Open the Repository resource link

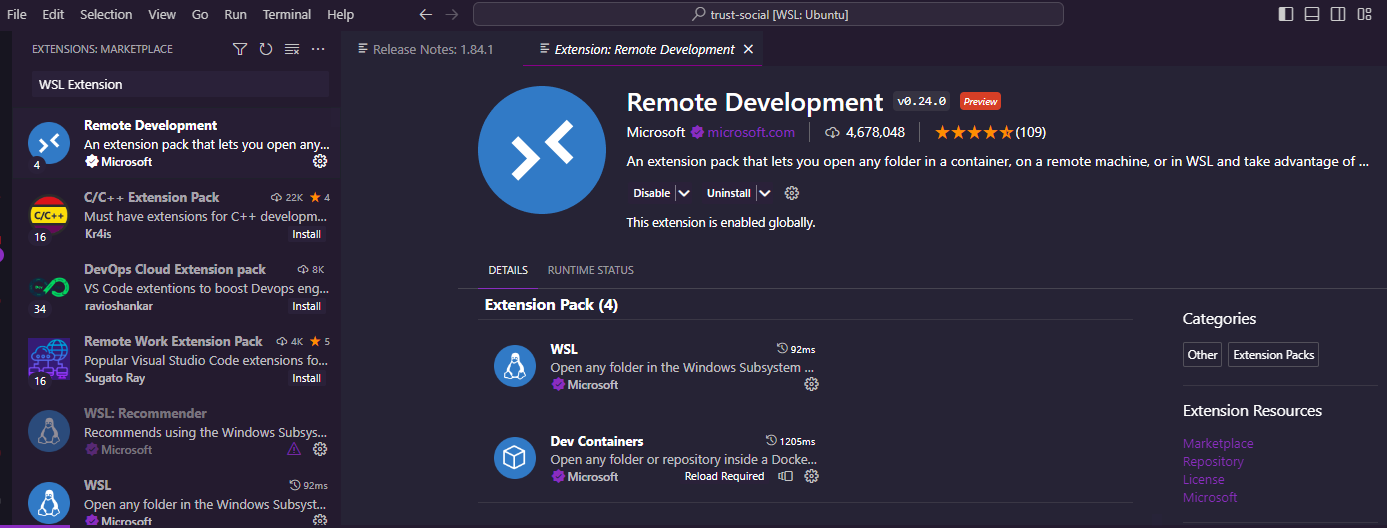[1213, 461]
